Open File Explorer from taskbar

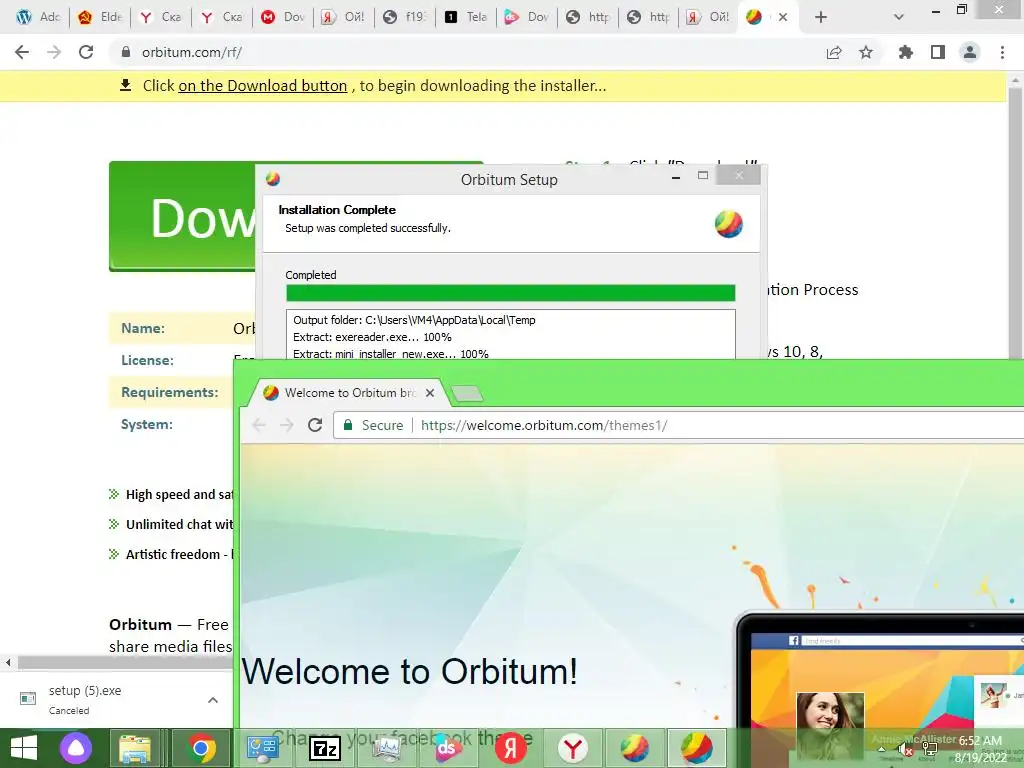pos(135,748)
